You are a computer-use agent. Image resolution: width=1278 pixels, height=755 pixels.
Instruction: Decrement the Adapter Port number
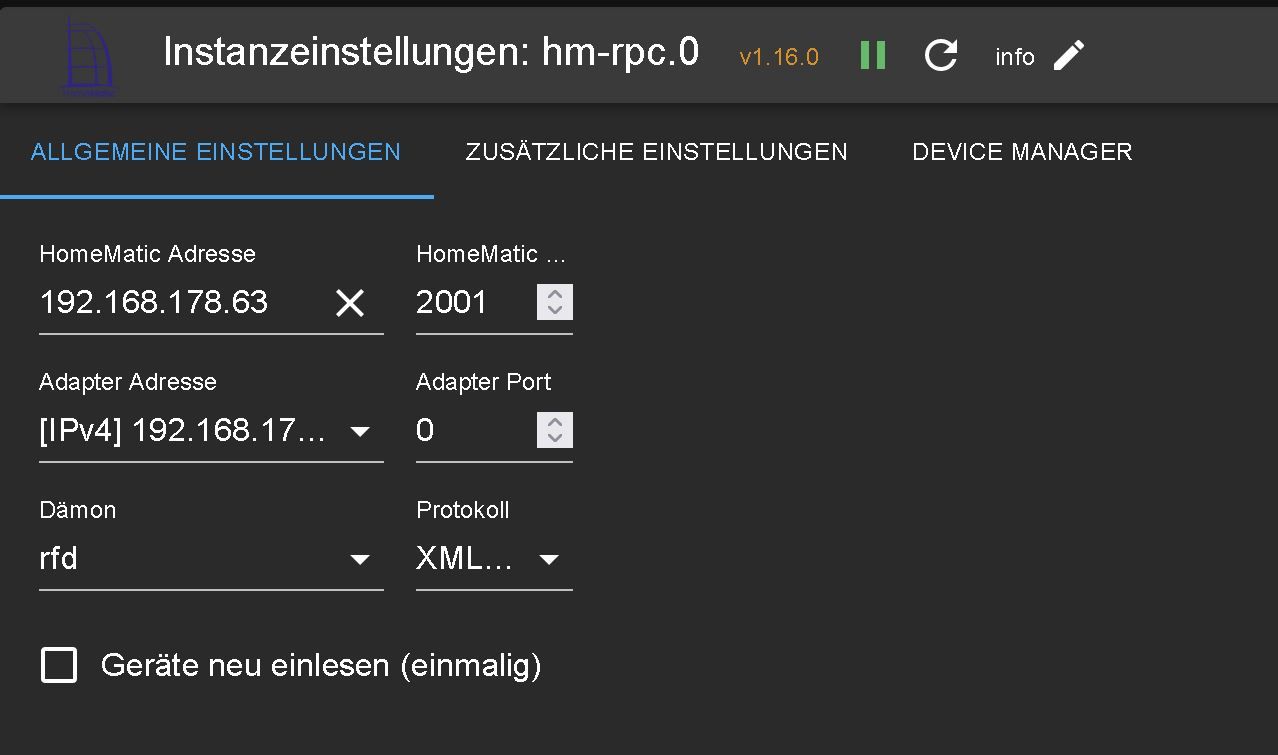pyautogui.click(x=555, y=439)
